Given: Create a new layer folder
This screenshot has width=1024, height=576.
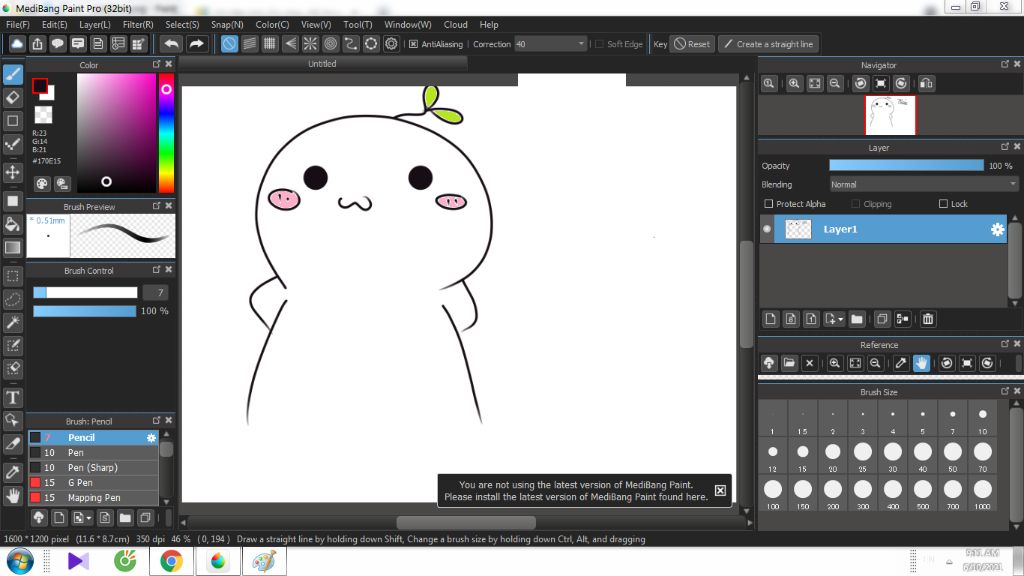Looking at the screenshot, I should tap(857, 319).
